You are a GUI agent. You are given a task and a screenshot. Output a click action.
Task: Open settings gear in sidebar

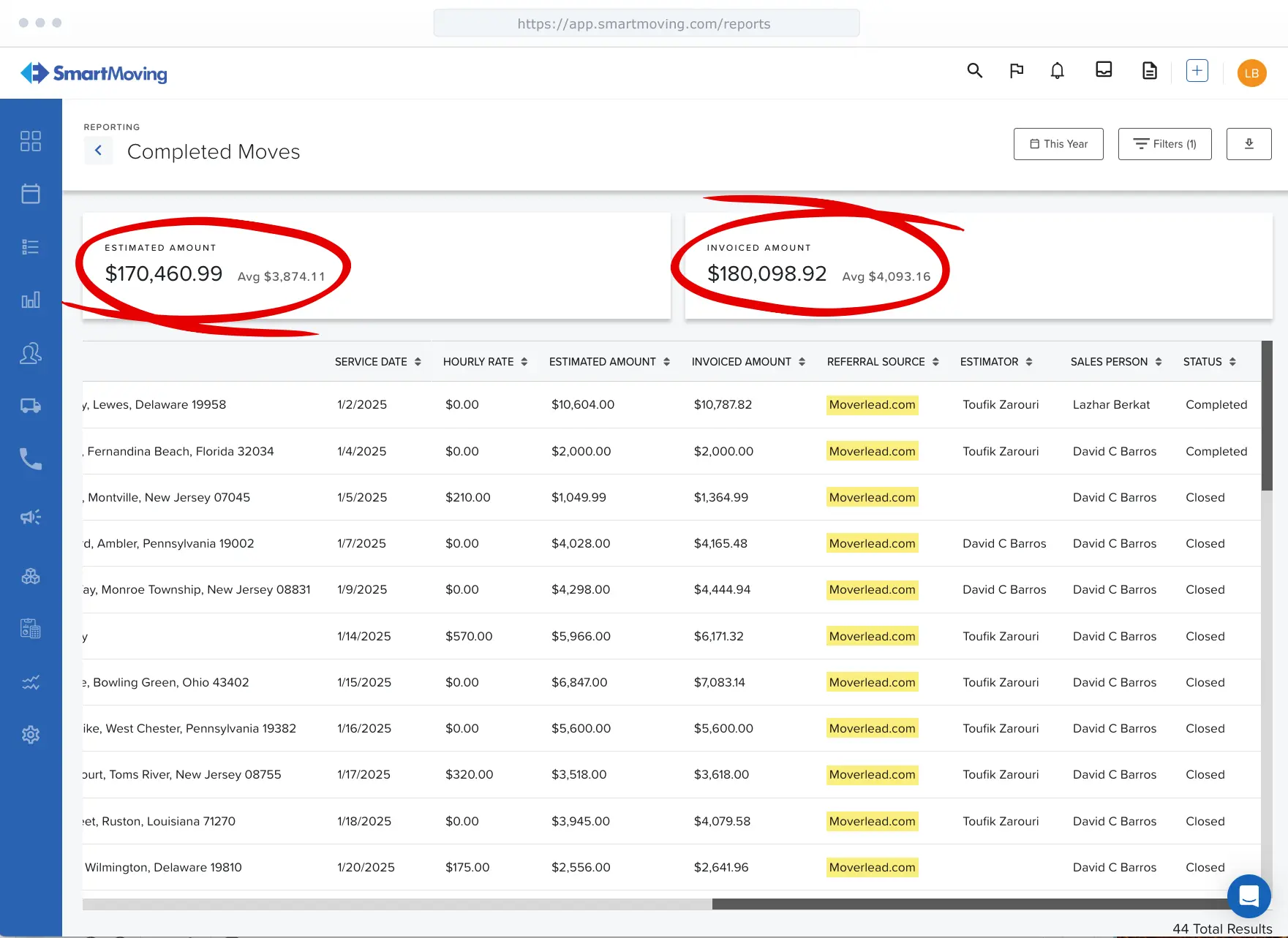click(x=31, y=735)
